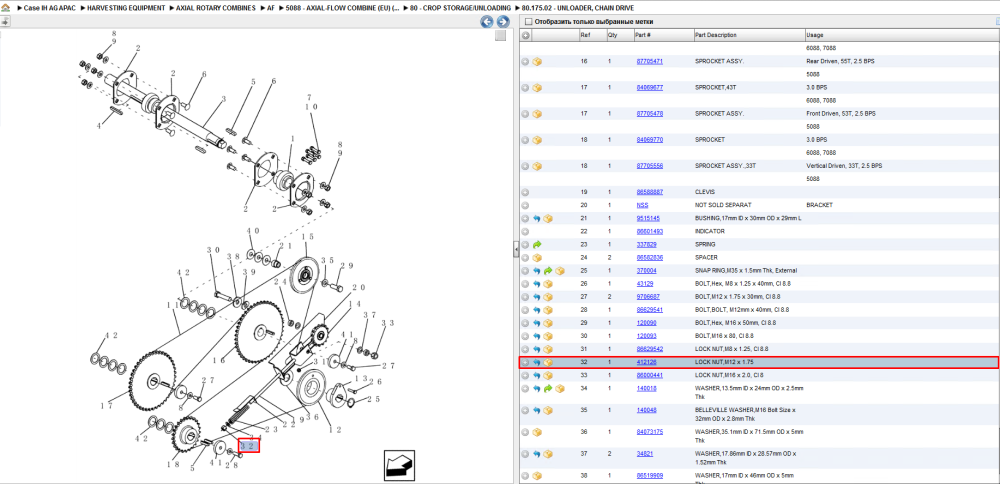
Task: Click the box icon for SPACER row 24
Action: pyautogui.click(x=537, y=258)
